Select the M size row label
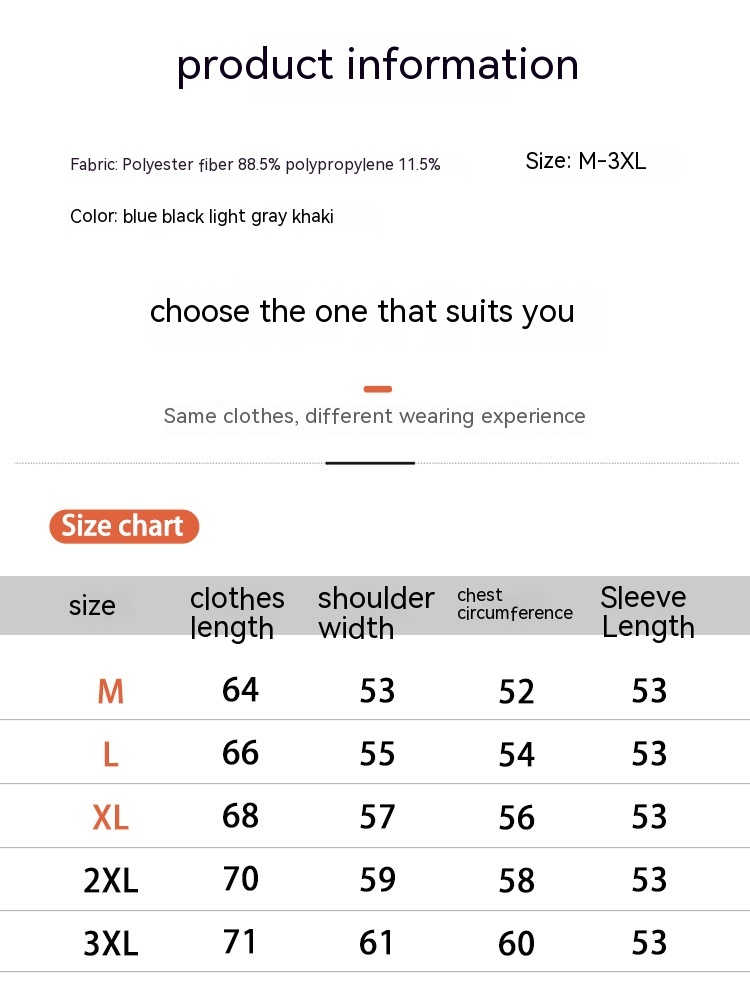The image size is (750, 1008). pyautogui.click(x=110, y=691)
